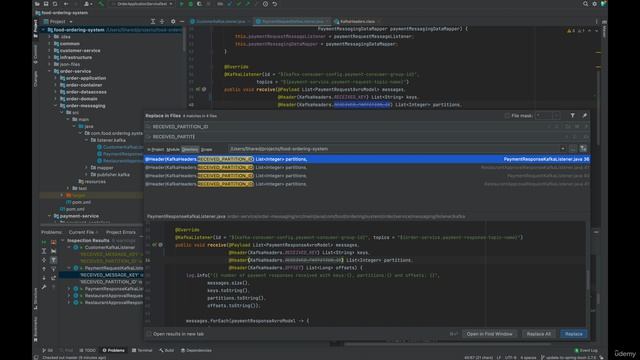
Task: Select In Project scope
Action: [156, 149]
